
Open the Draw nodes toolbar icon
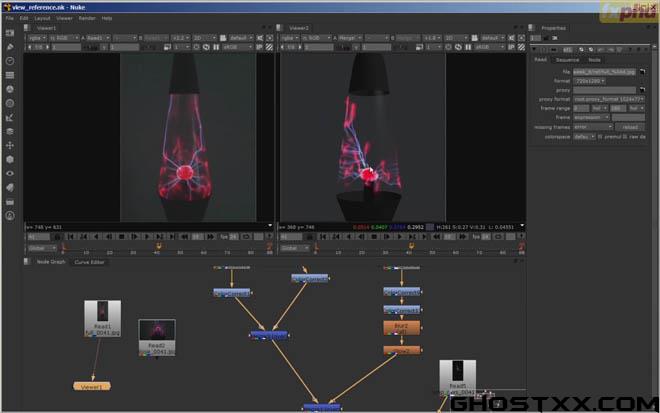[10, 47]
